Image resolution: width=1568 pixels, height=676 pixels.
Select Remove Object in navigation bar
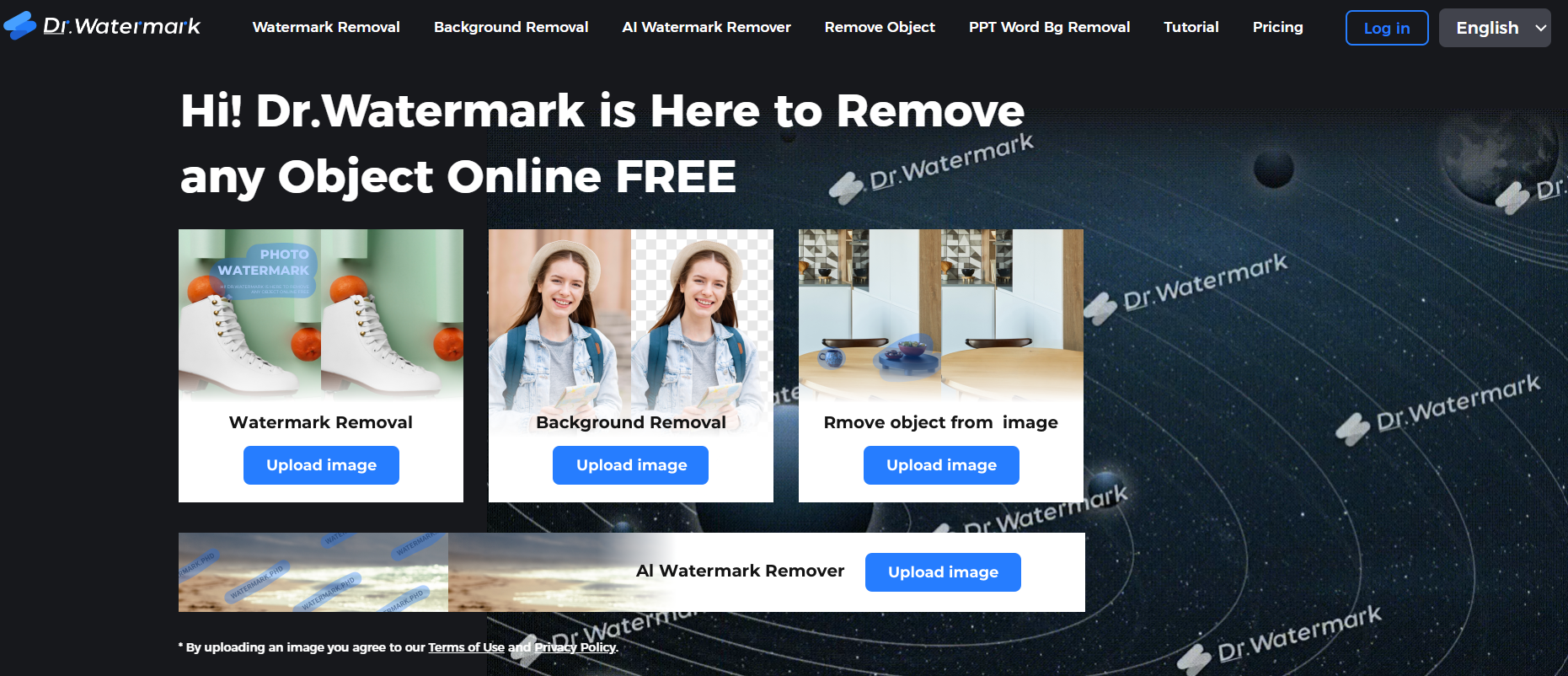point(880,27)
